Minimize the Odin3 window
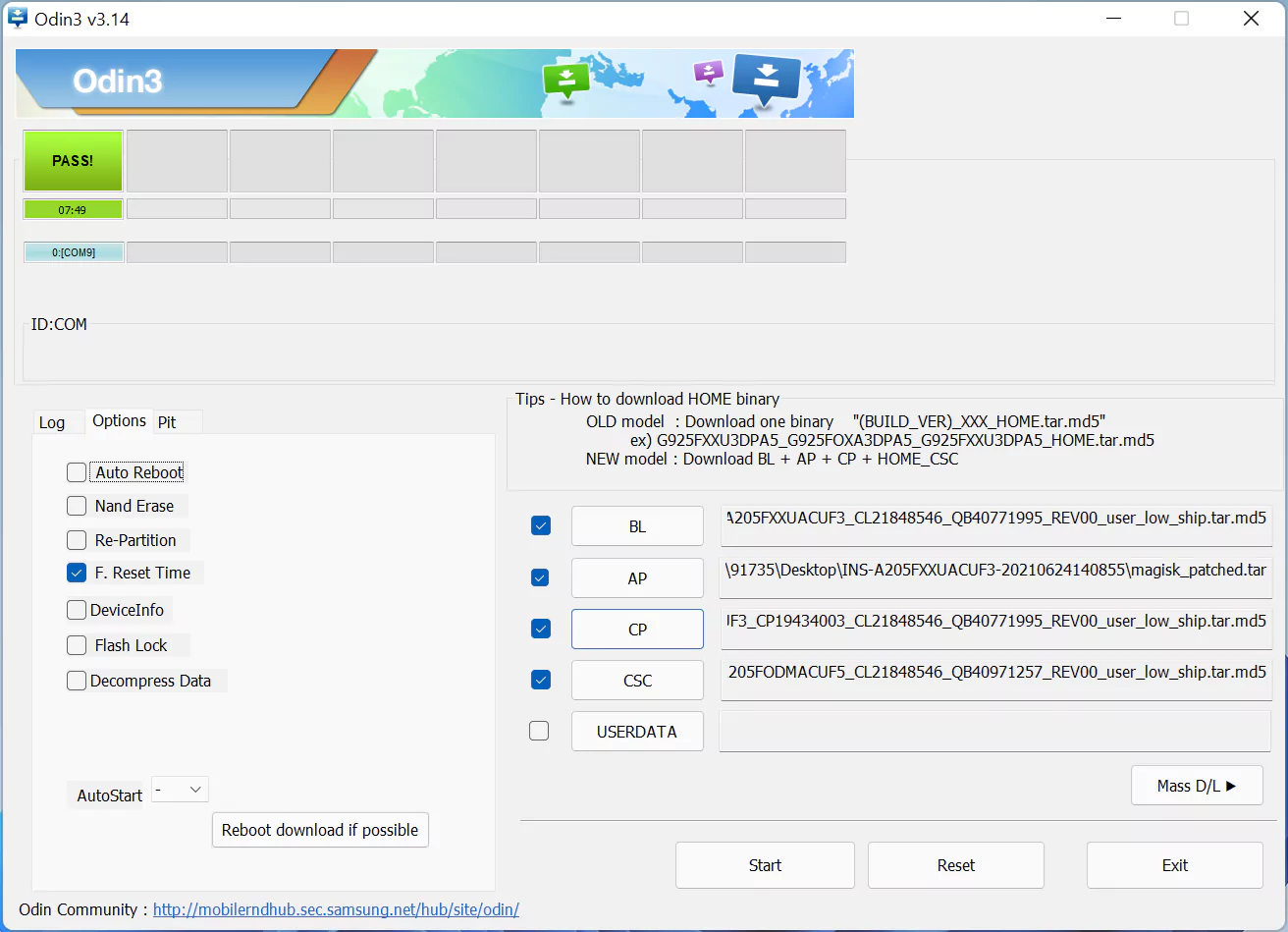 1113,19
